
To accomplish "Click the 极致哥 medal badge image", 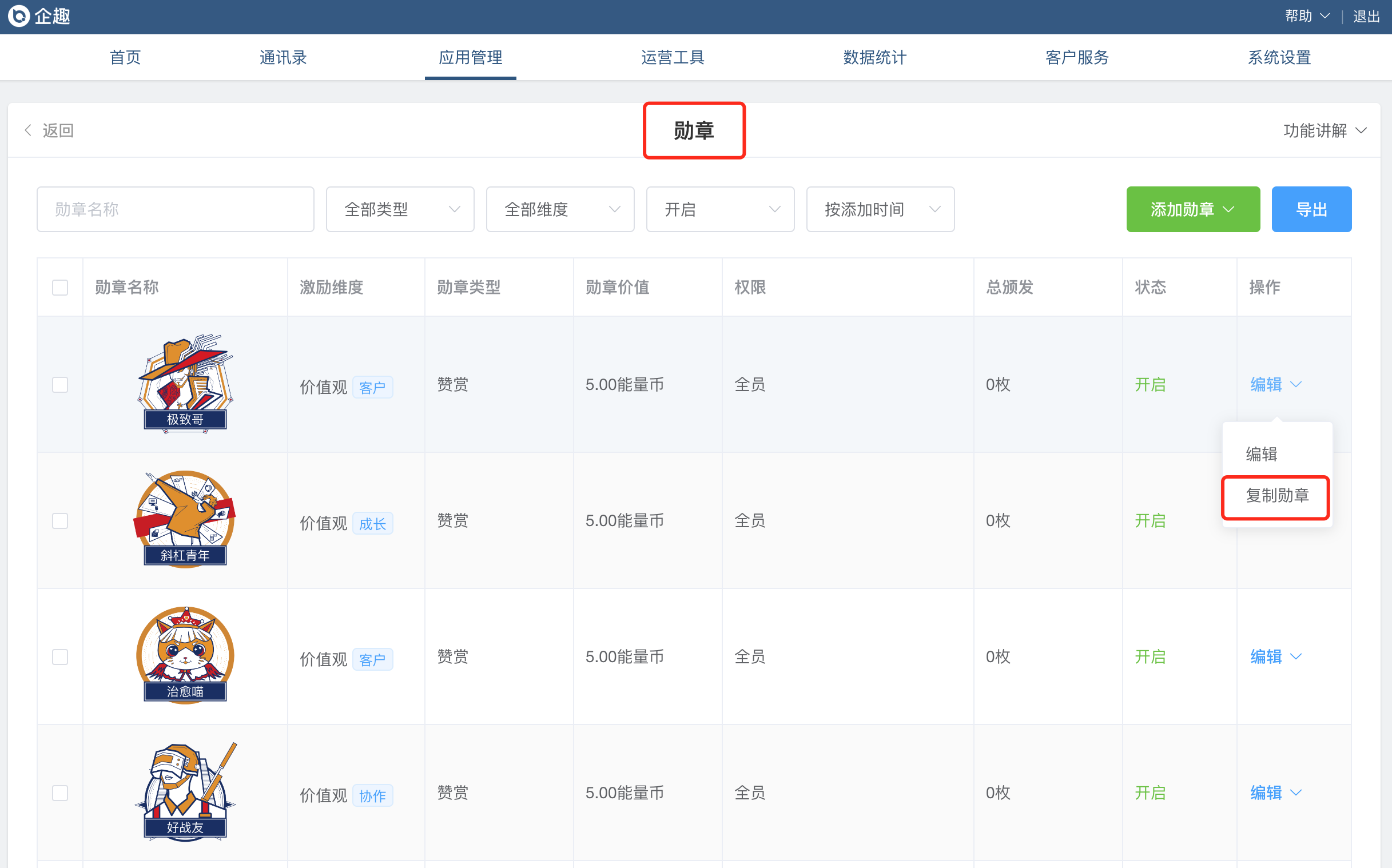I will pyautogui.click(x=185, y=383).
